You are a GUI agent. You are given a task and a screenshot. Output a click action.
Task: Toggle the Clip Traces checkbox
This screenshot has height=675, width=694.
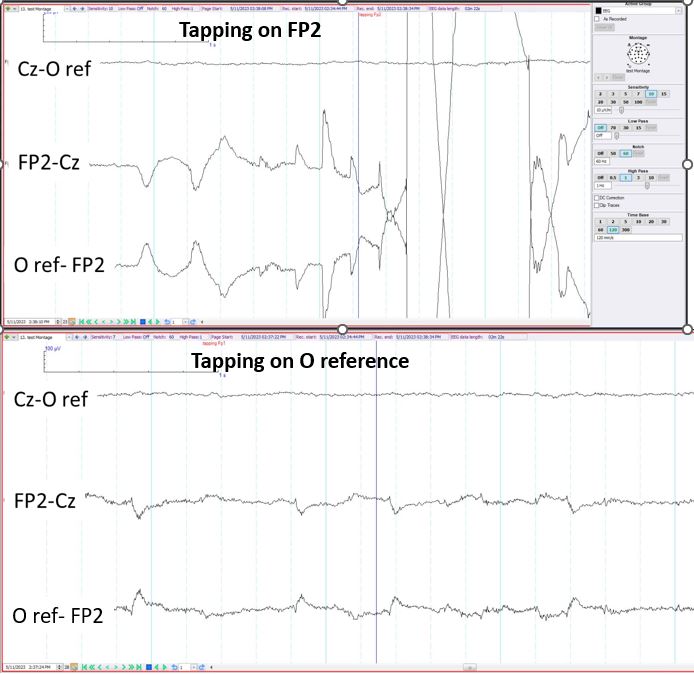pos(598,205)
